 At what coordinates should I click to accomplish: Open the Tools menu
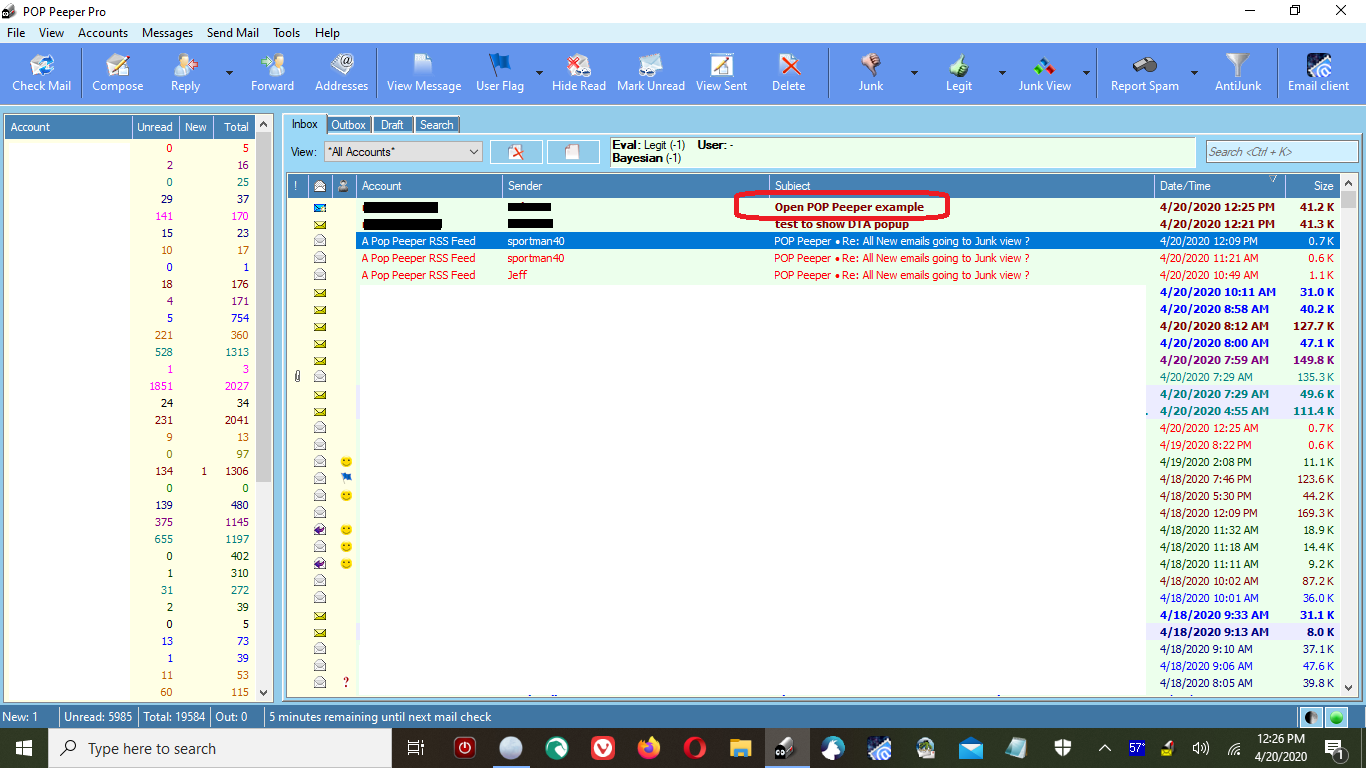286,33
